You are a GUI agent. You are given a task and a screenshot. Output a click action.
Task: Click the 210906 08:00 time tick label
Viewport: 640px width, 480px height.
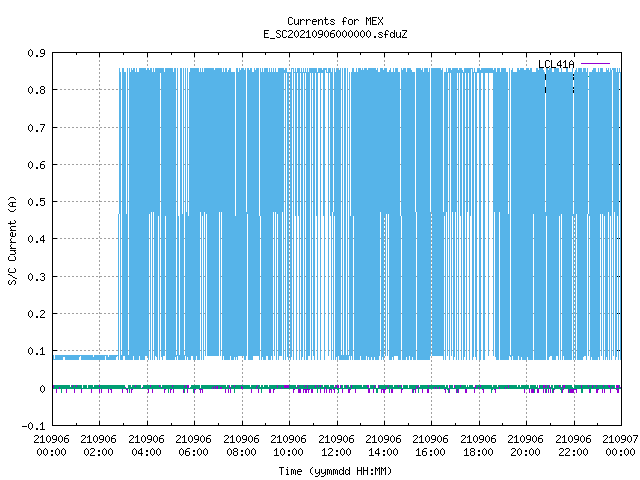[x=241, y=445]
